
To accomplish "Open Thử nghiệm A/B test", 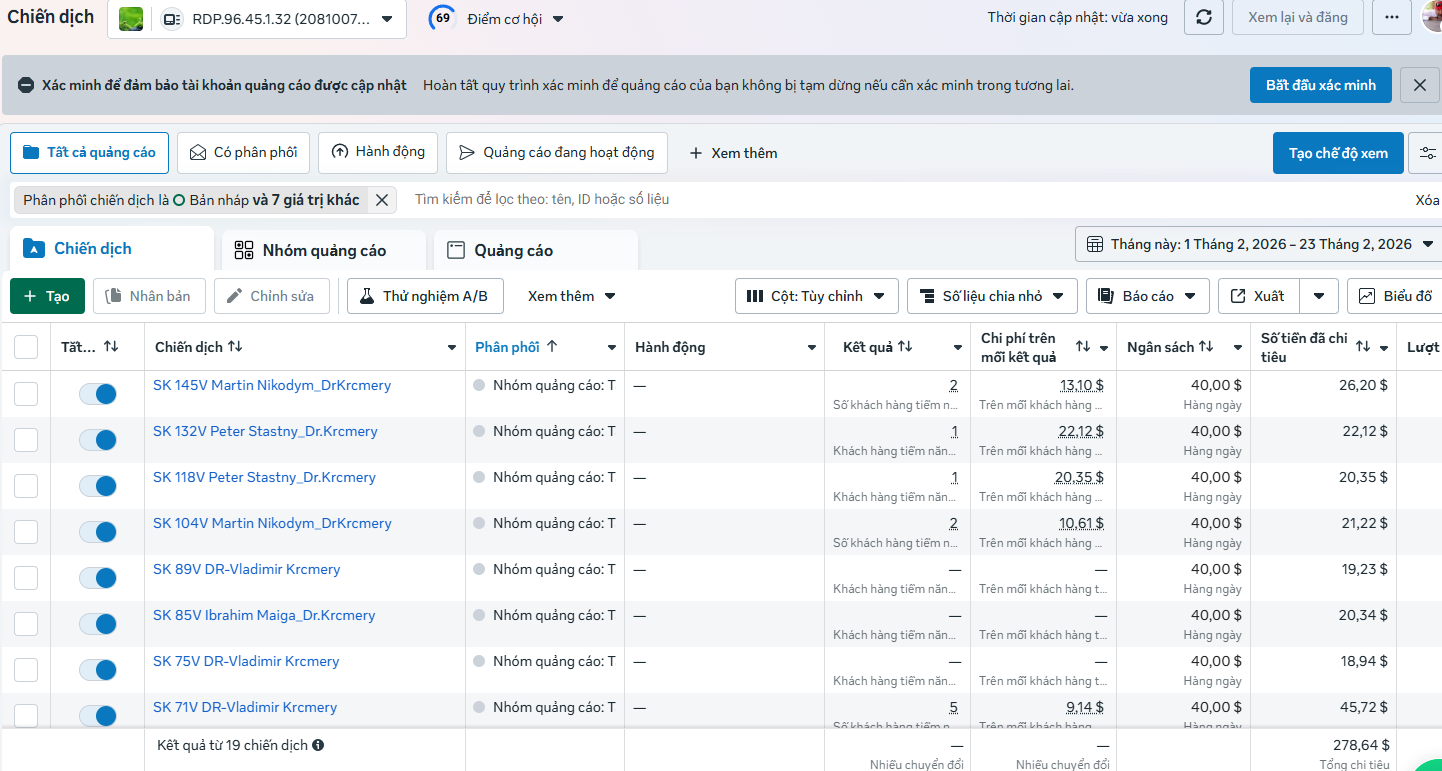I will 425,296.
